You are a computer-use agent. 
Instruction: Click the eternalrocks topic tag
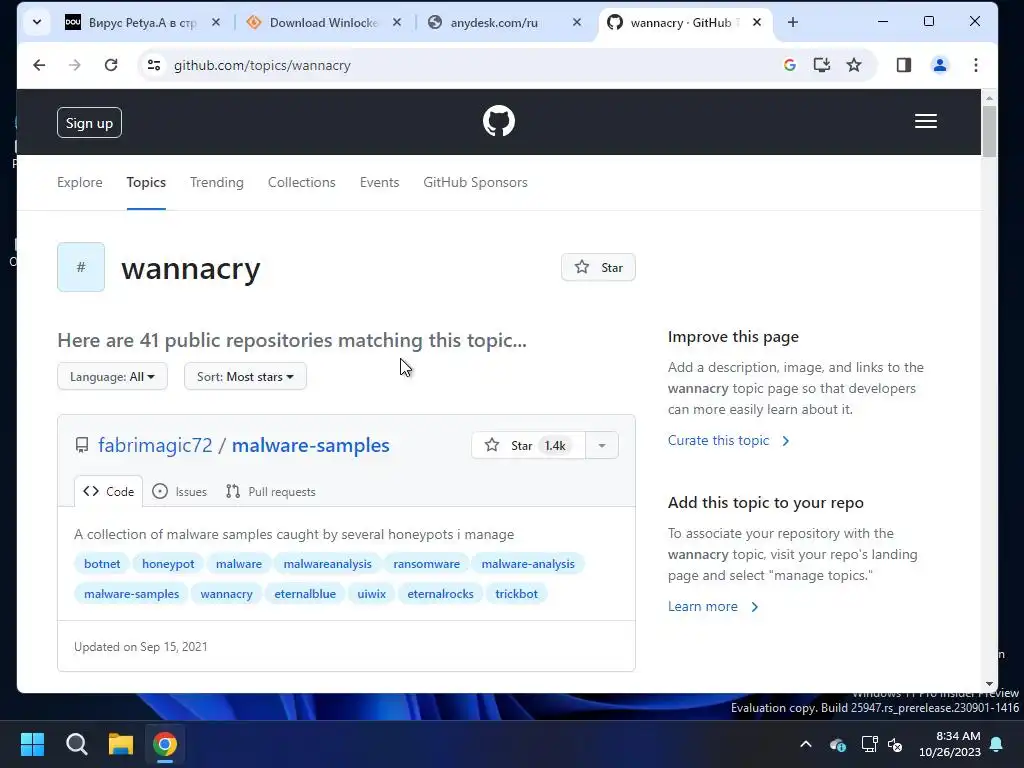pyautogui.click(x=440, y=594)
